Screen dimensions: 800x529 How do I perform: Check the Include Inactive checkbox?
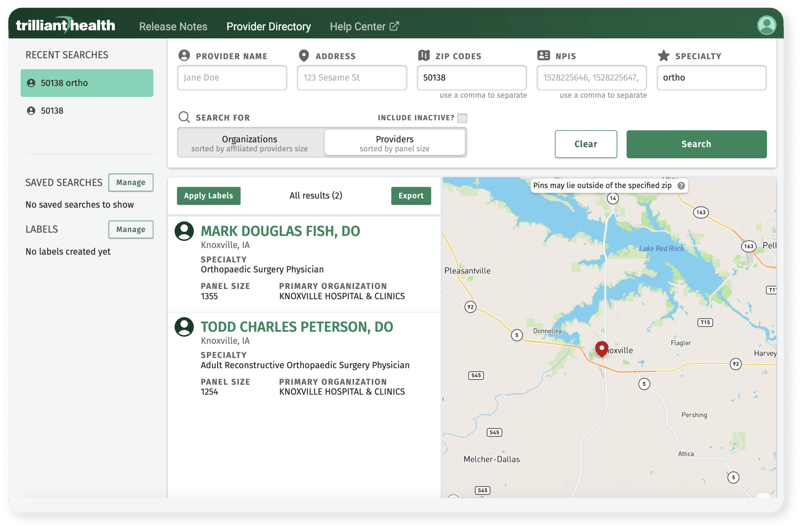point(462,118)
